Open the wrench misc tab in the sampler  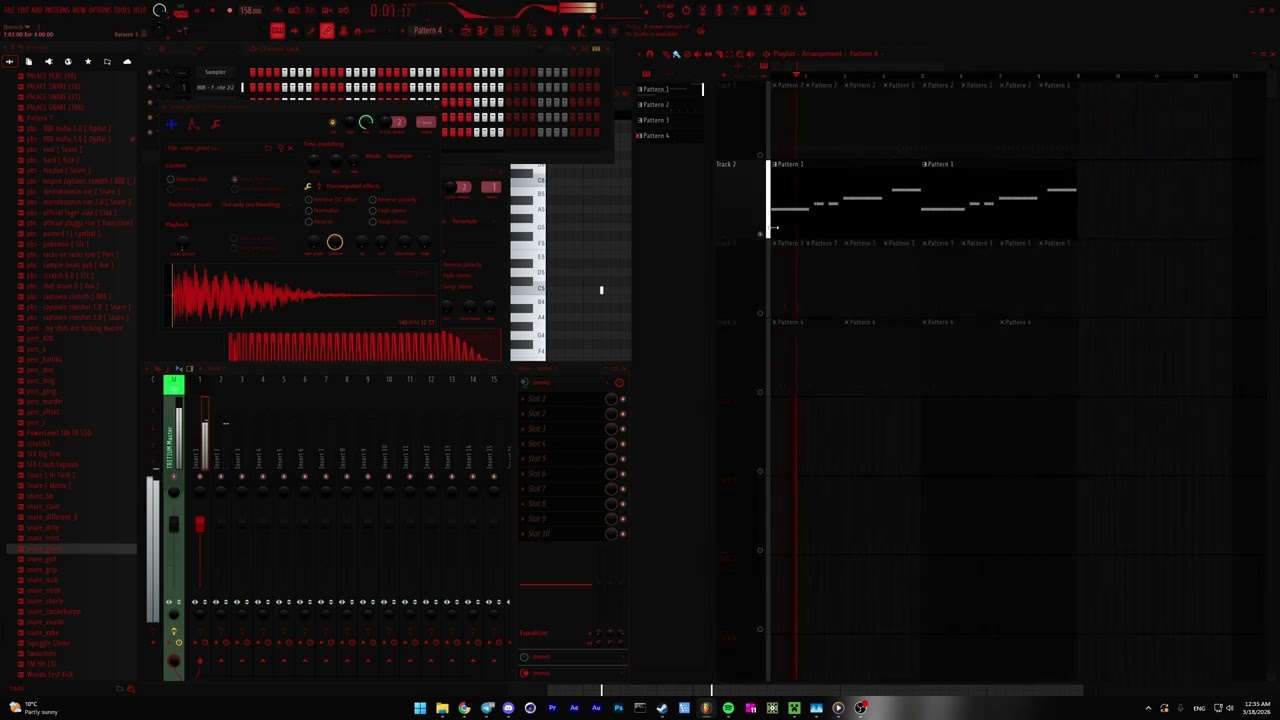(215, 124)
